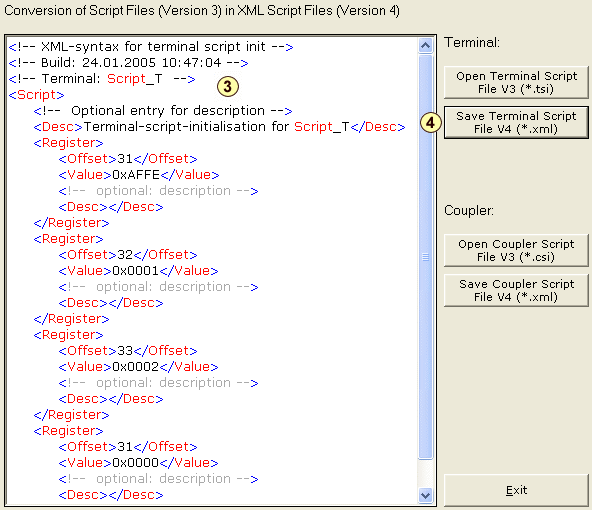
Task: Click the Exit button
Action: tap(516, 490)
